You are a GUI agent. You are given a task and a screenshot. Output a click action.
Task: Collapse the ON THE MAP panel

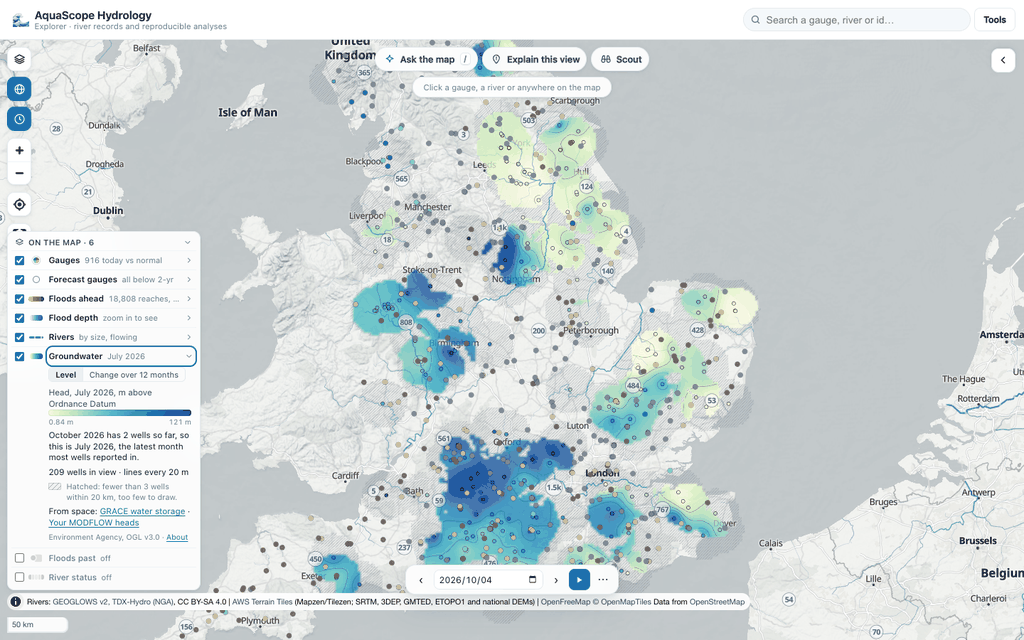tap(187, 242)
